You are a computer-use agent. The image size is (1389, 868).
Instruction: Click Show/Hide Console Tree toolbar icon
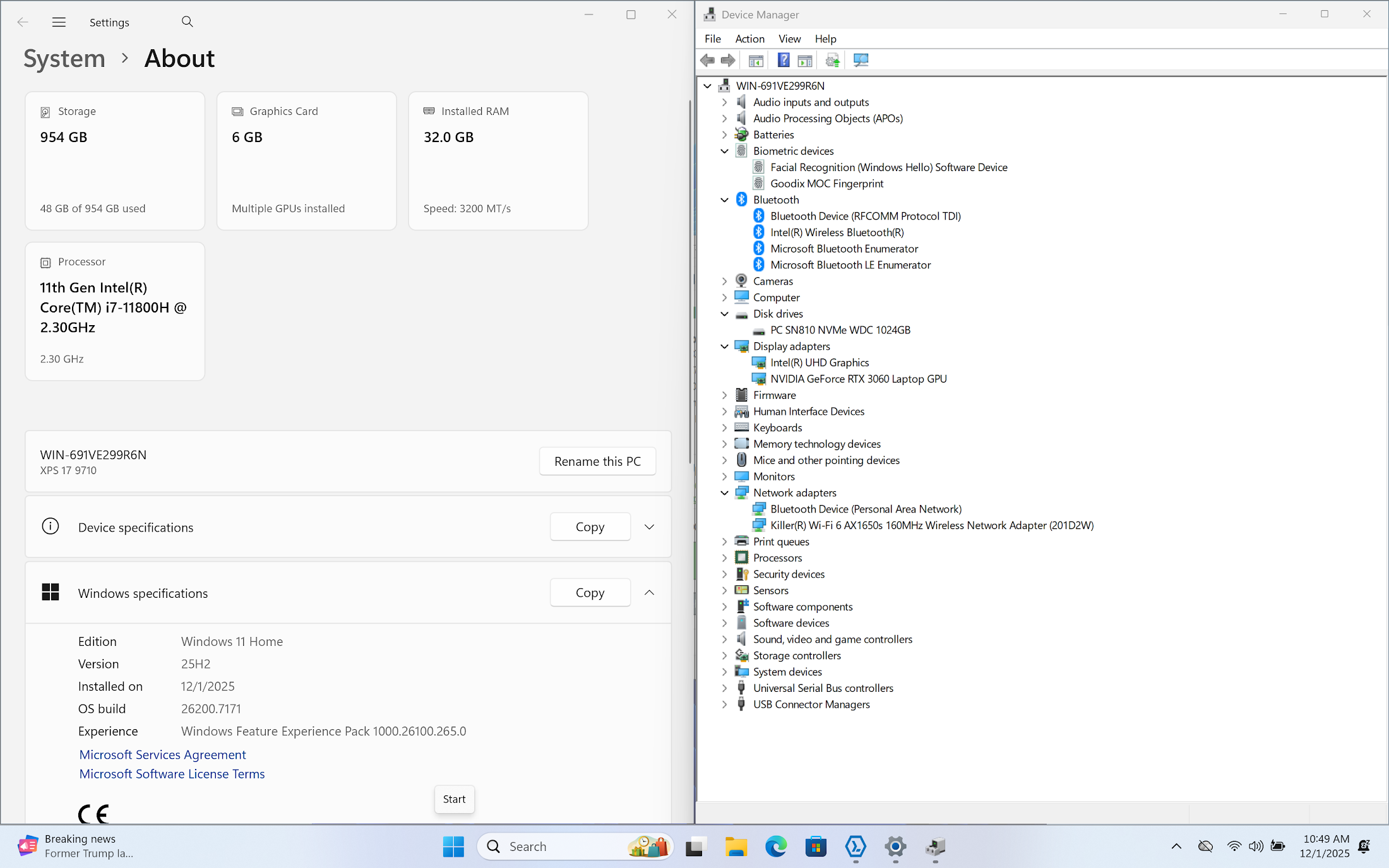(x=756, y=61)
